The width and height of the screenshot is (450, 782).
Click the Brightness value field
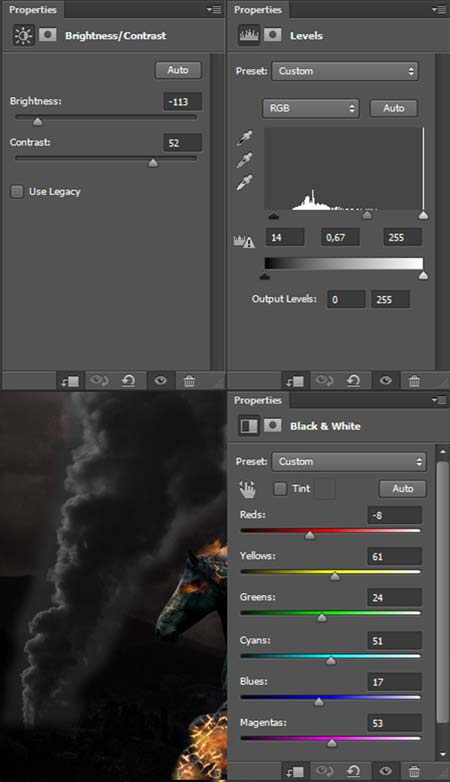[x=183, y=102]
